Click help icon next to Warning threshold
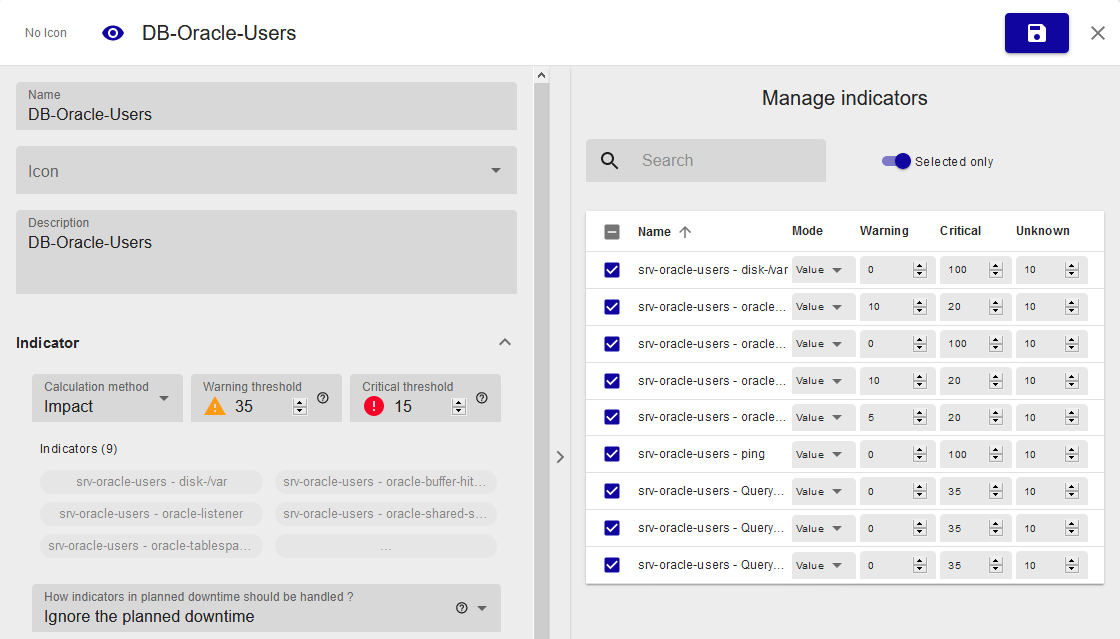 (x=323, y=398)
